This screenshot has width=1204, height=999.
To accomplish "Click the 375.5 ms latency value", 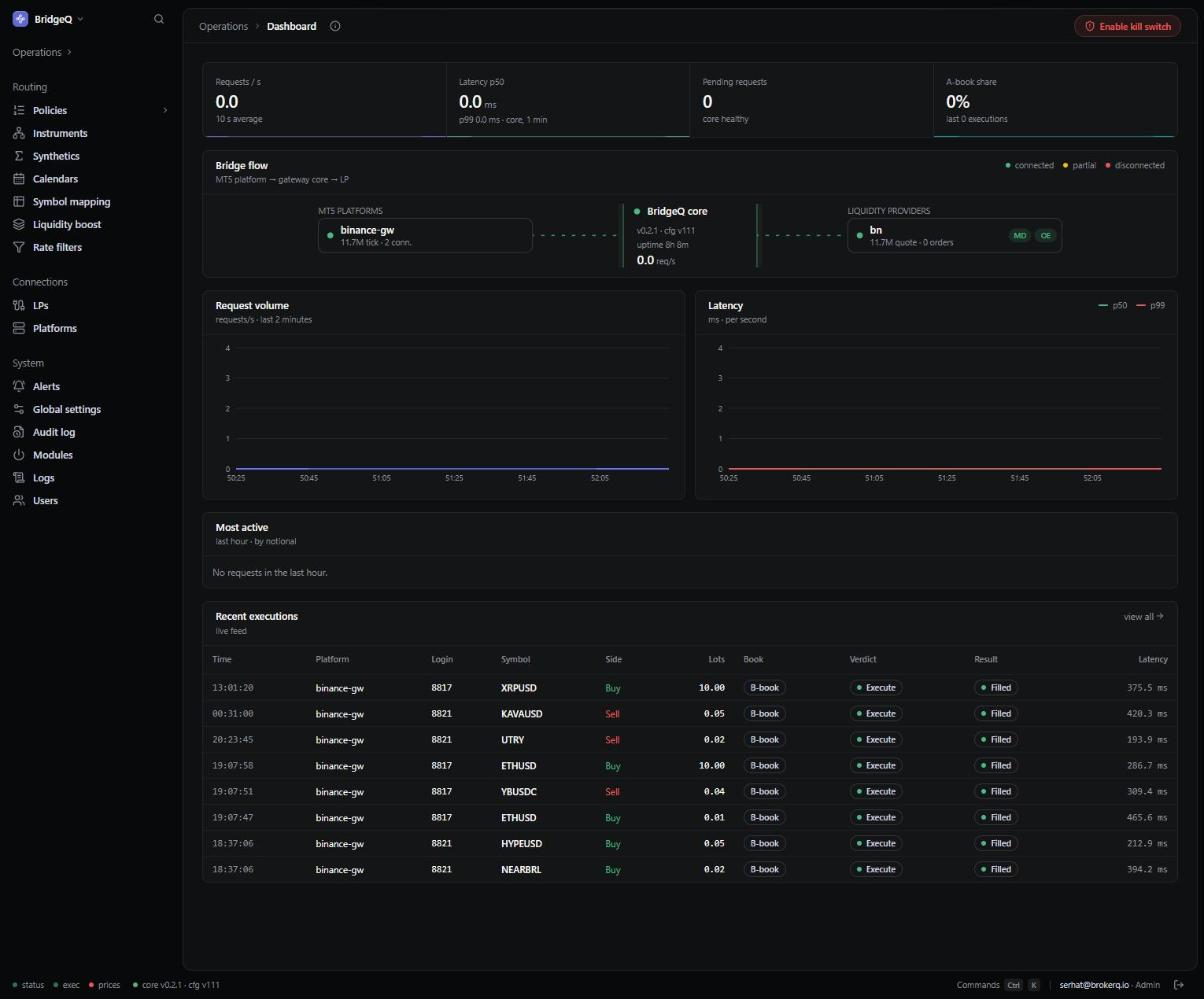I will click(x=1147, y=688).
